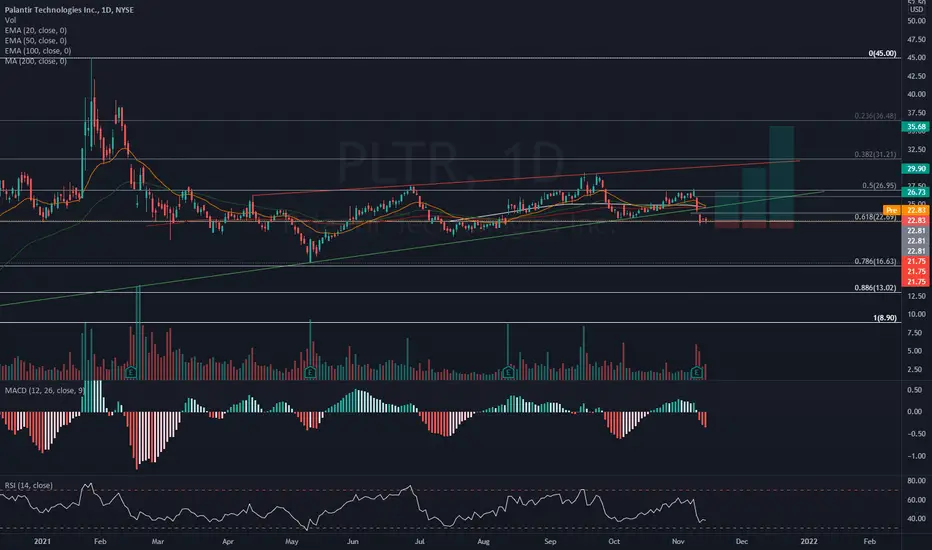The height and width of the screenshot is (550, 932).
Task: Toggle the EMA (20, close, 0) legend
Action: point(36,30)
